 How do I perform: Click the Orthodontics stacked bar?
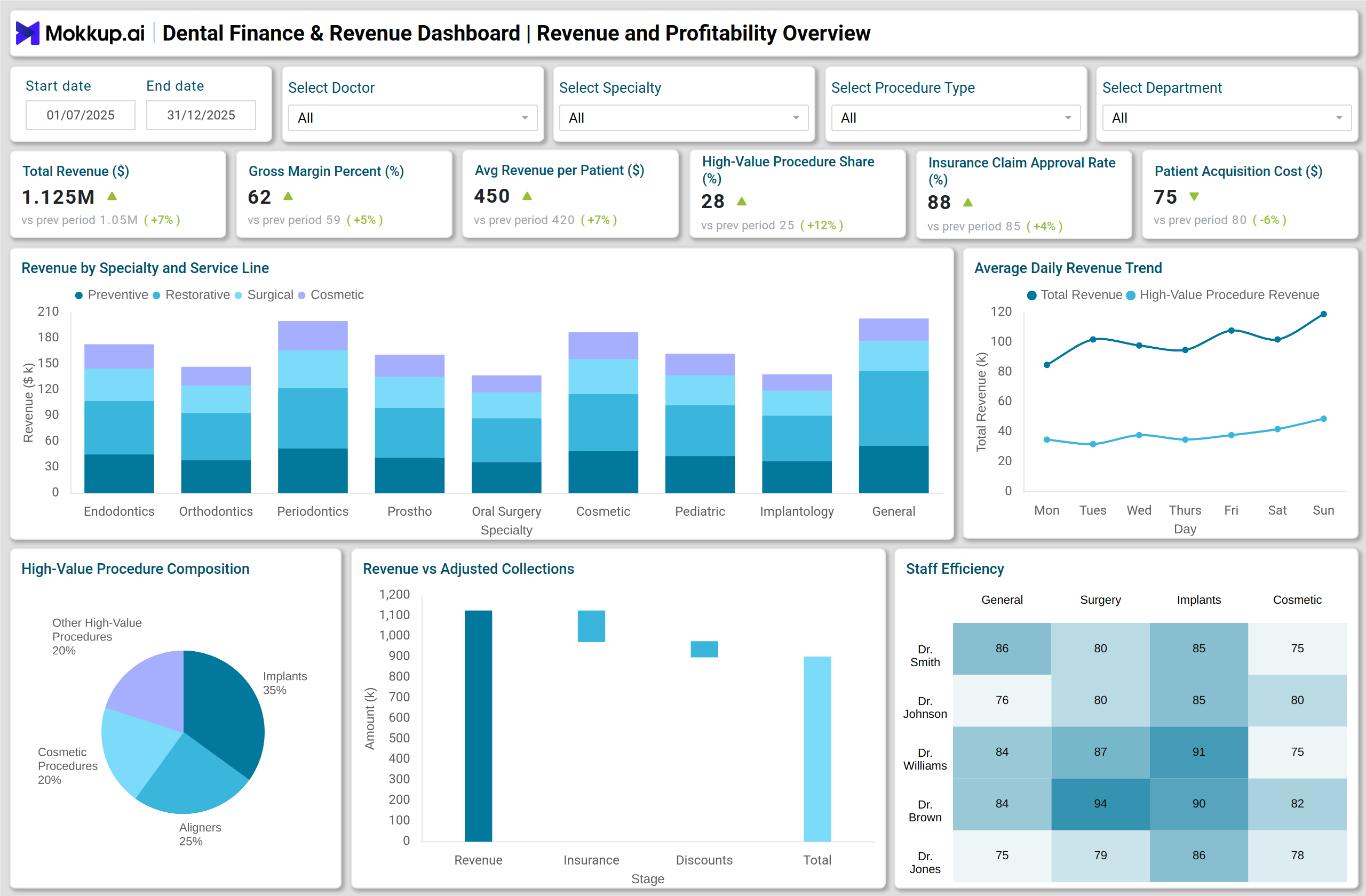[x=216, y=430]
